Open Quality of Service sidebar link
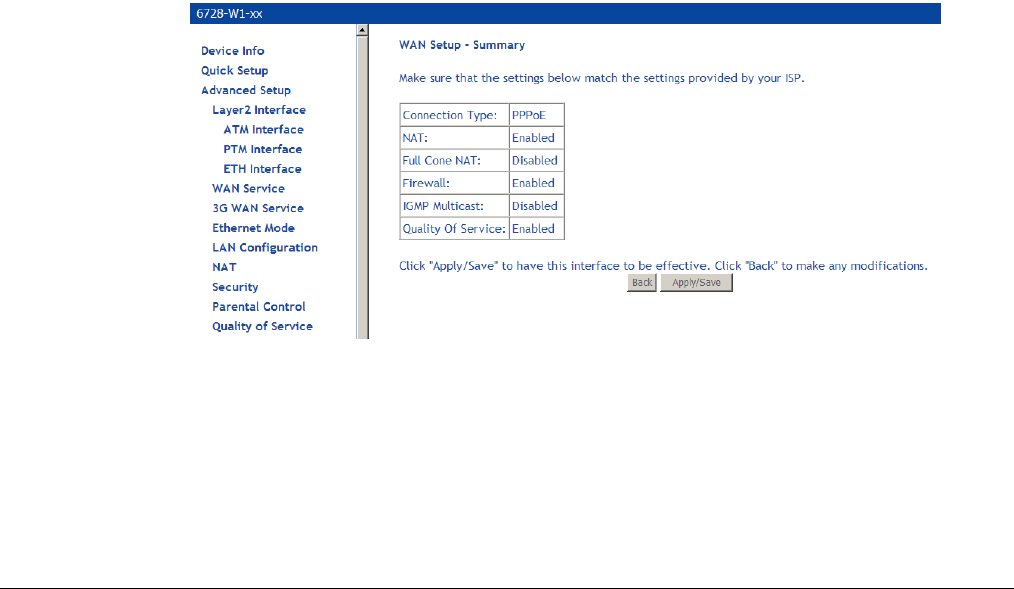Viewport: 1014px width, 589px height. click(263, 327)
